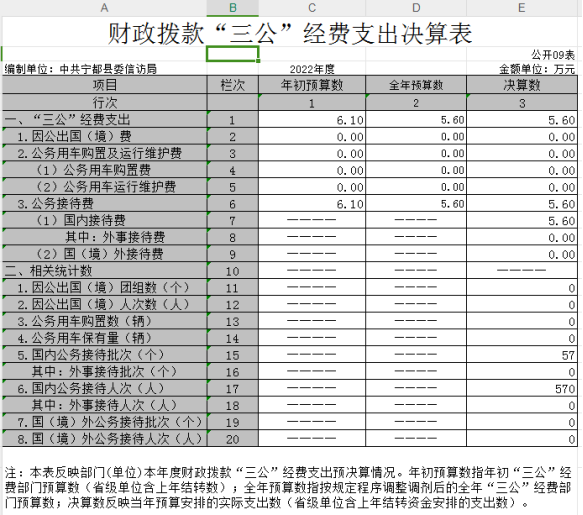Click the title cell 财政拨款"三公"经费支出决算表
Image resolution: width=583 pixels, height=515 pixels.
tap(290, 33)
